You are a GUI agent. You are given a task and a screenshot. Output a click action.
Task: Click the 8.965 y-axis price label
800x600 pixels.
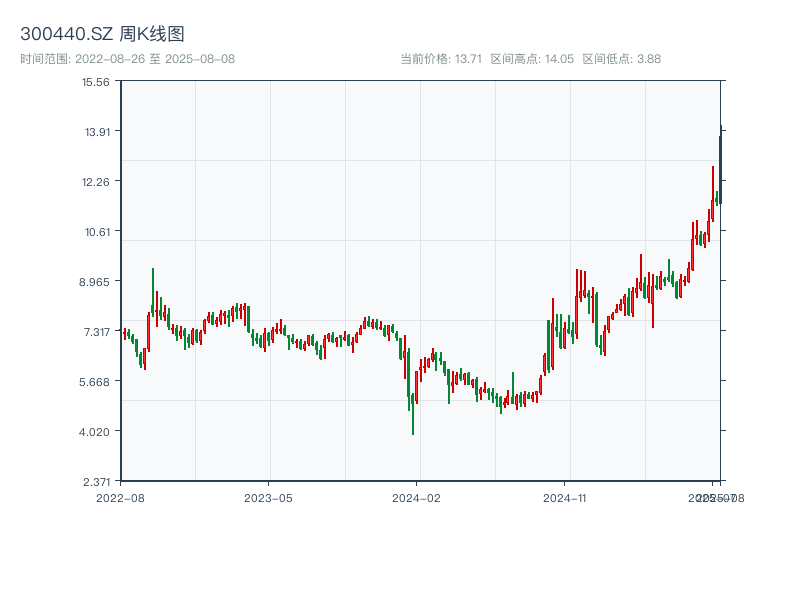coord(95,281)
